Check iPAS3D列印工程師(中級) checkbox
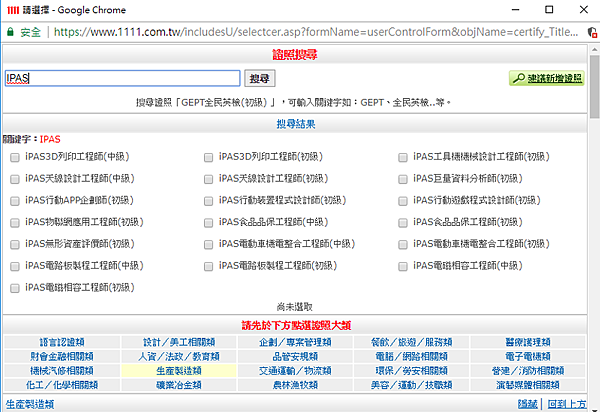 click(x=15, y=157)
